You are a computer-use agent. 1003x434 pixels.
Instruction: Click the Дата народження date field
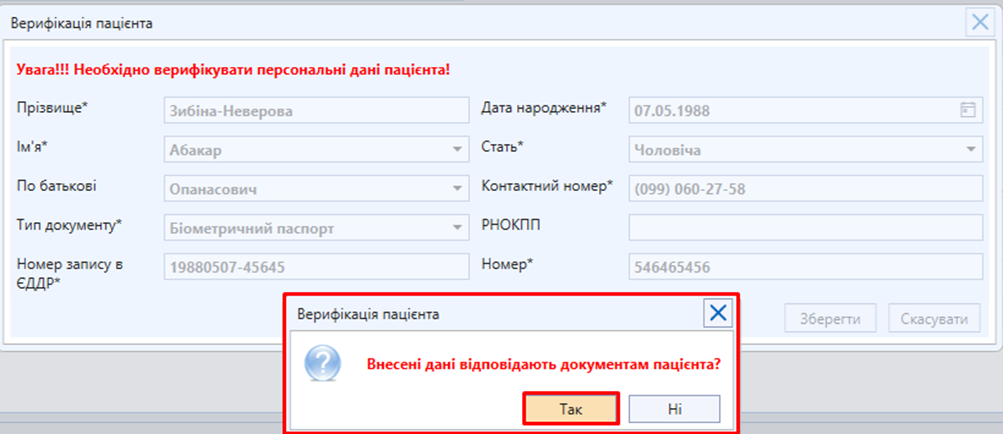(x=790, y=110)
